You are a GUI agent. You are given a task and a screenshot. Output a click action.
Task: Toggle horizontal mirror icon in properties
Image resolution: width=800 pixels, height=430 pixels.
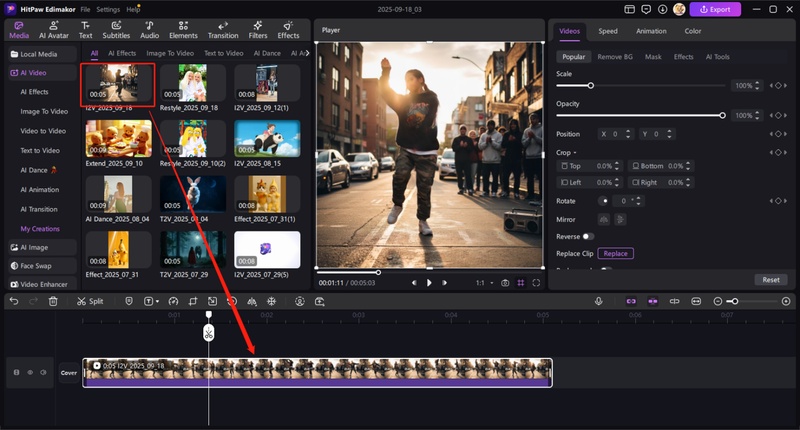604,219
